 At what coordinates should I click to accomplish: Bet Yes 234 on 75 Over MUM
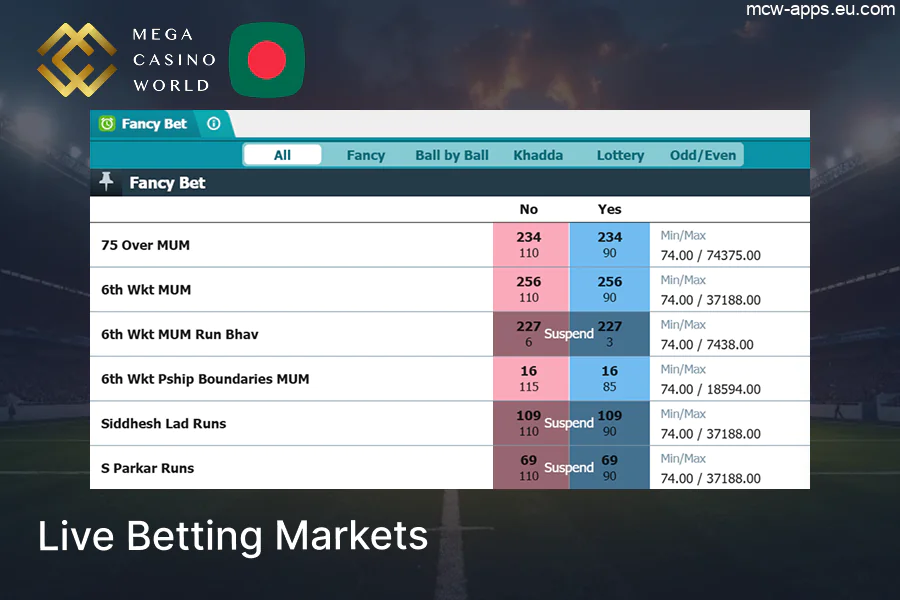click(x=610, y=245)
